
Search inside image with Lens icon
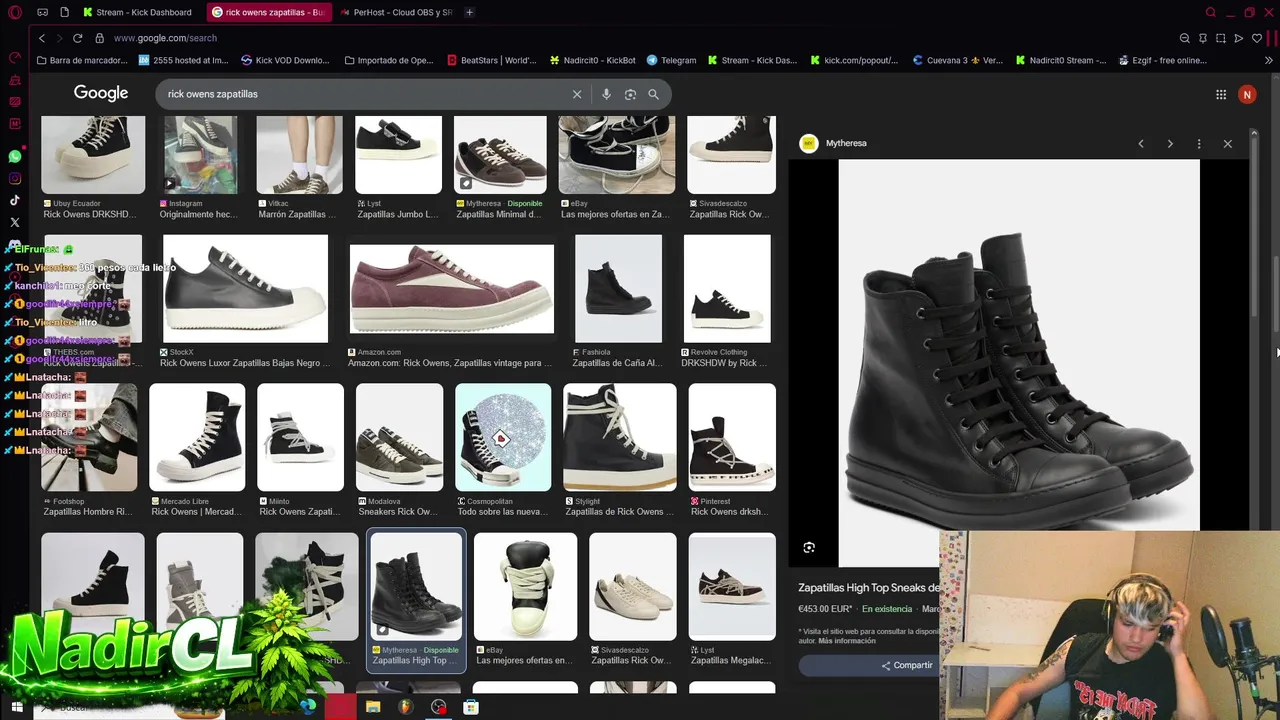tap(809, 547)
